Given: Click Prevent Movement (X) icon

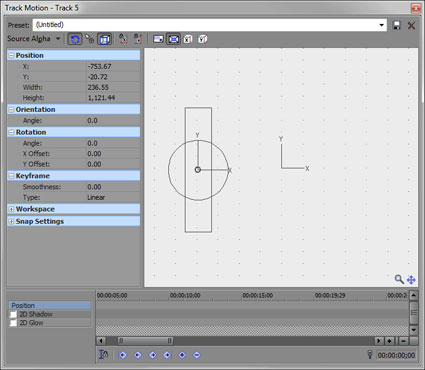Looking at the screenshot, I should pyautogui.click(x=123, y=39).
